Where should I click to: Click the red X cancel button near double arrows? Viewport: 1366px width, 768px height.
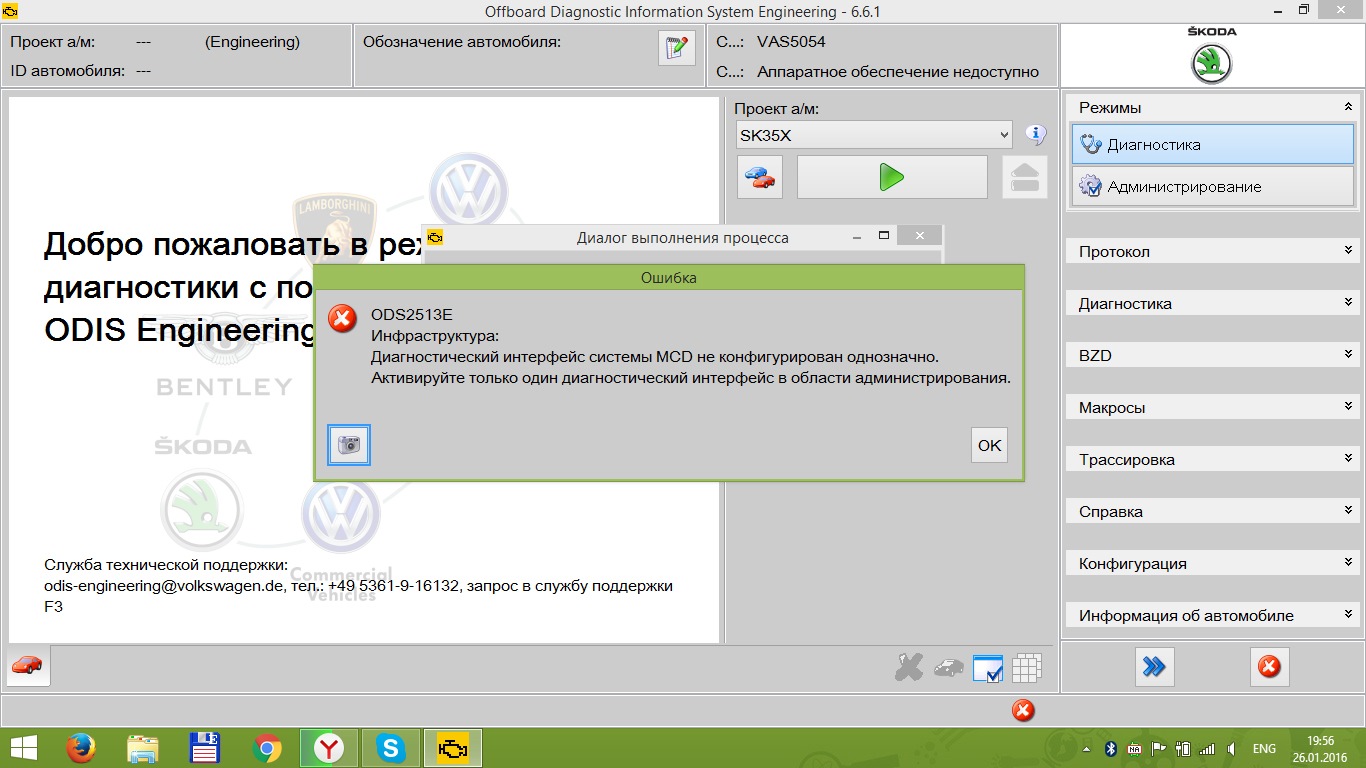click(1269, 666)
